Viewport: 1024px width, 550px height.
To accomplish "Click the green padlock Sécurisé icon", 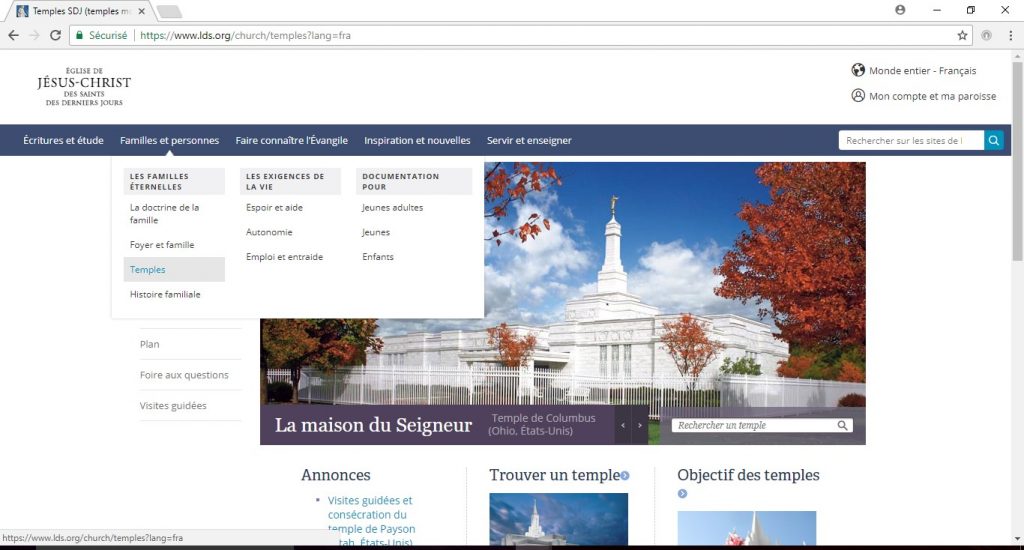I will coord(80,35).
